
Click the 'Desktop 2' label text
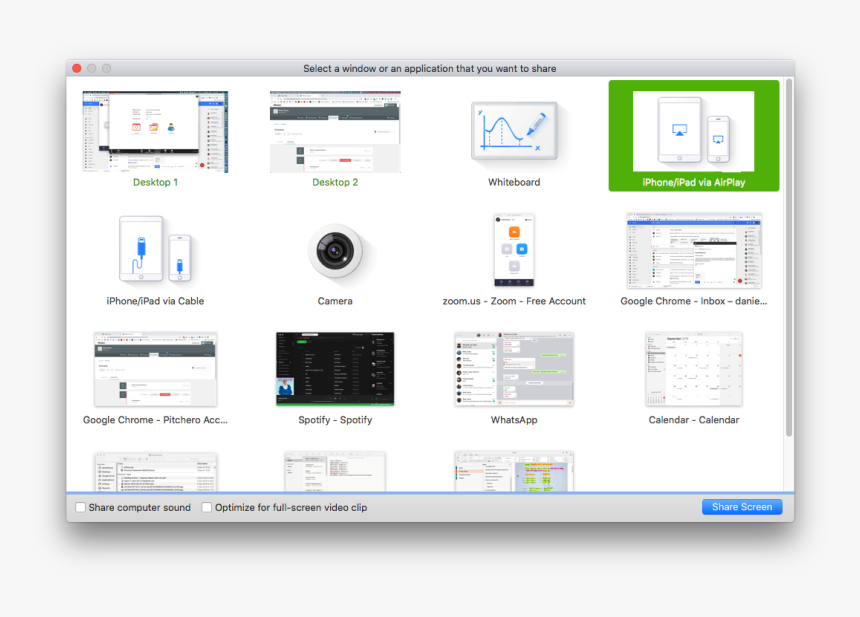[x=335, y=182]
